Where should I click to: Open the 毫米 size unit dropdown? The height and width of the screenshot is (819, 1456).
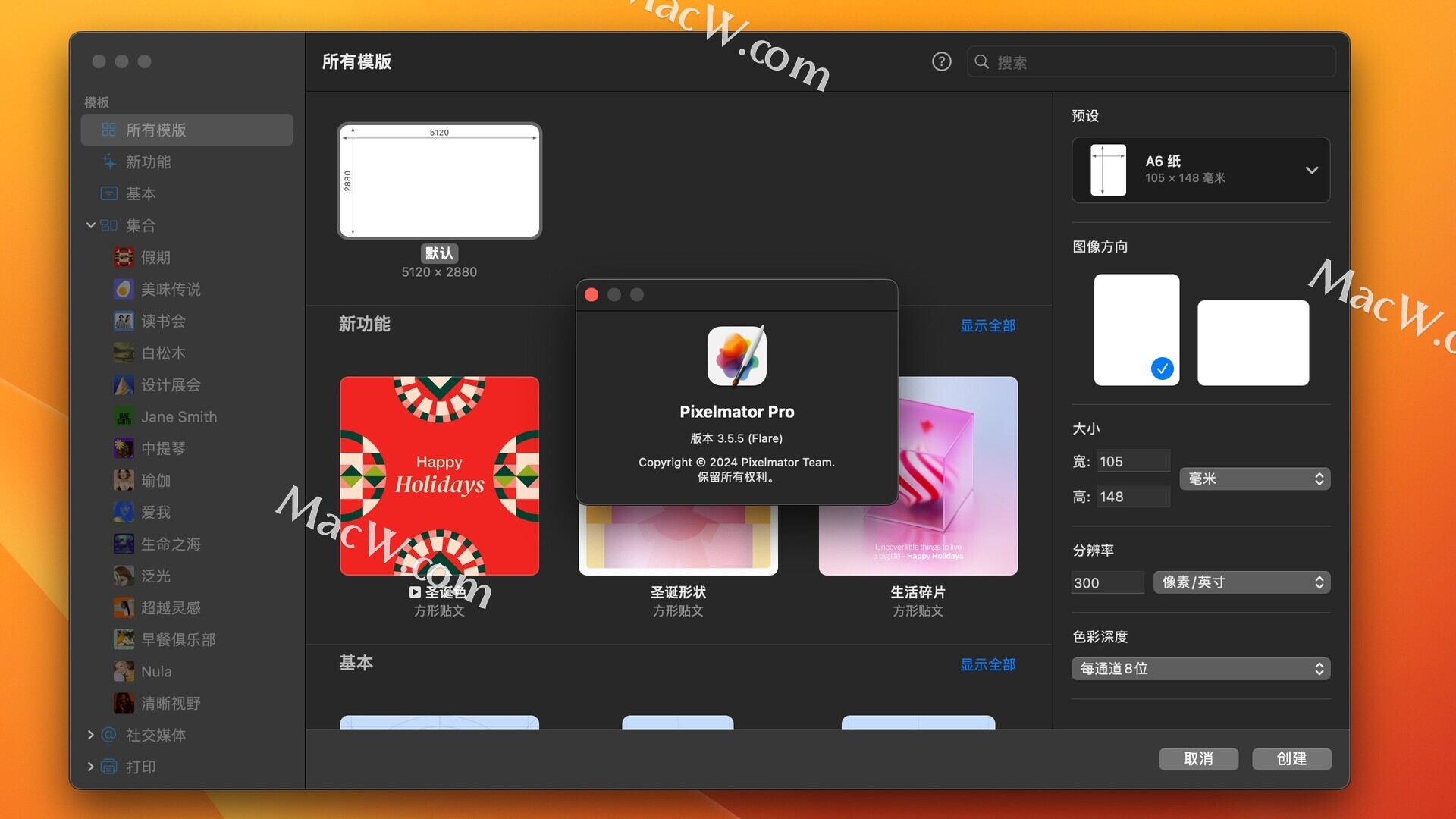[x=1255, y=479]
